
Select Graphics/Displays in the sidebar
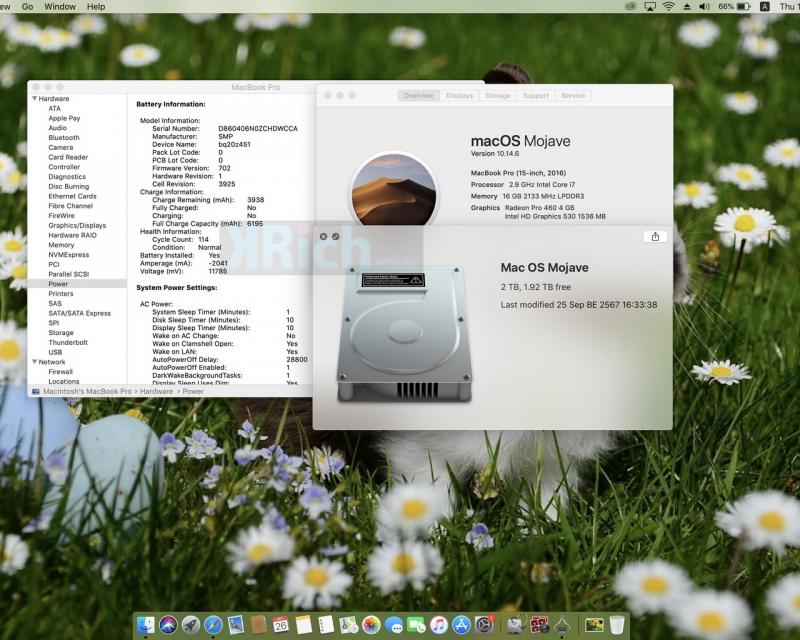pos(77,225)
